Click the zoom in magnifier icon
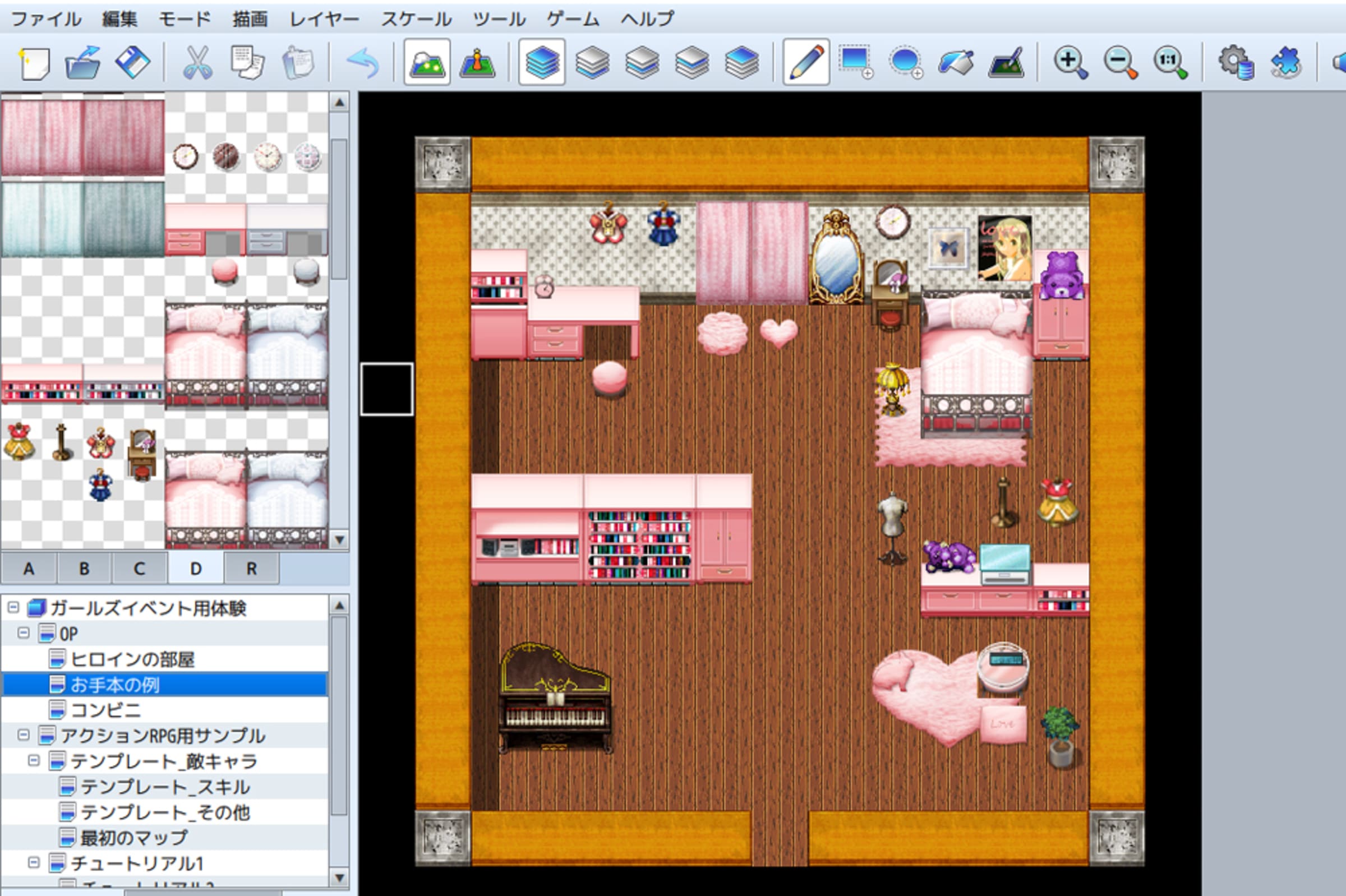 pos(1071,62)
